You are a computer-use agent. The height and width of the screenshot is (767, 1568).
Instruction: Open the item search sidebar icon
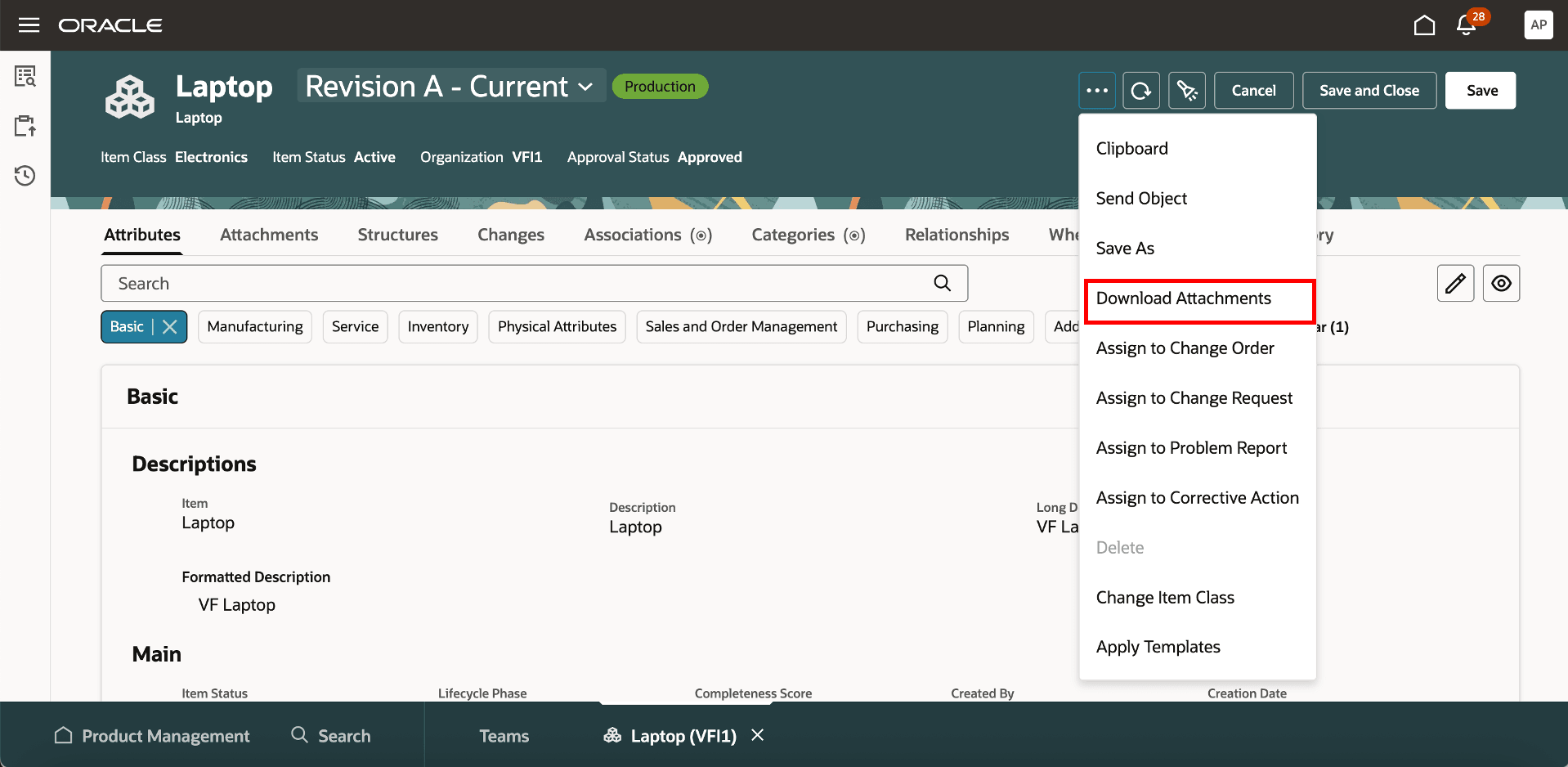25,75
